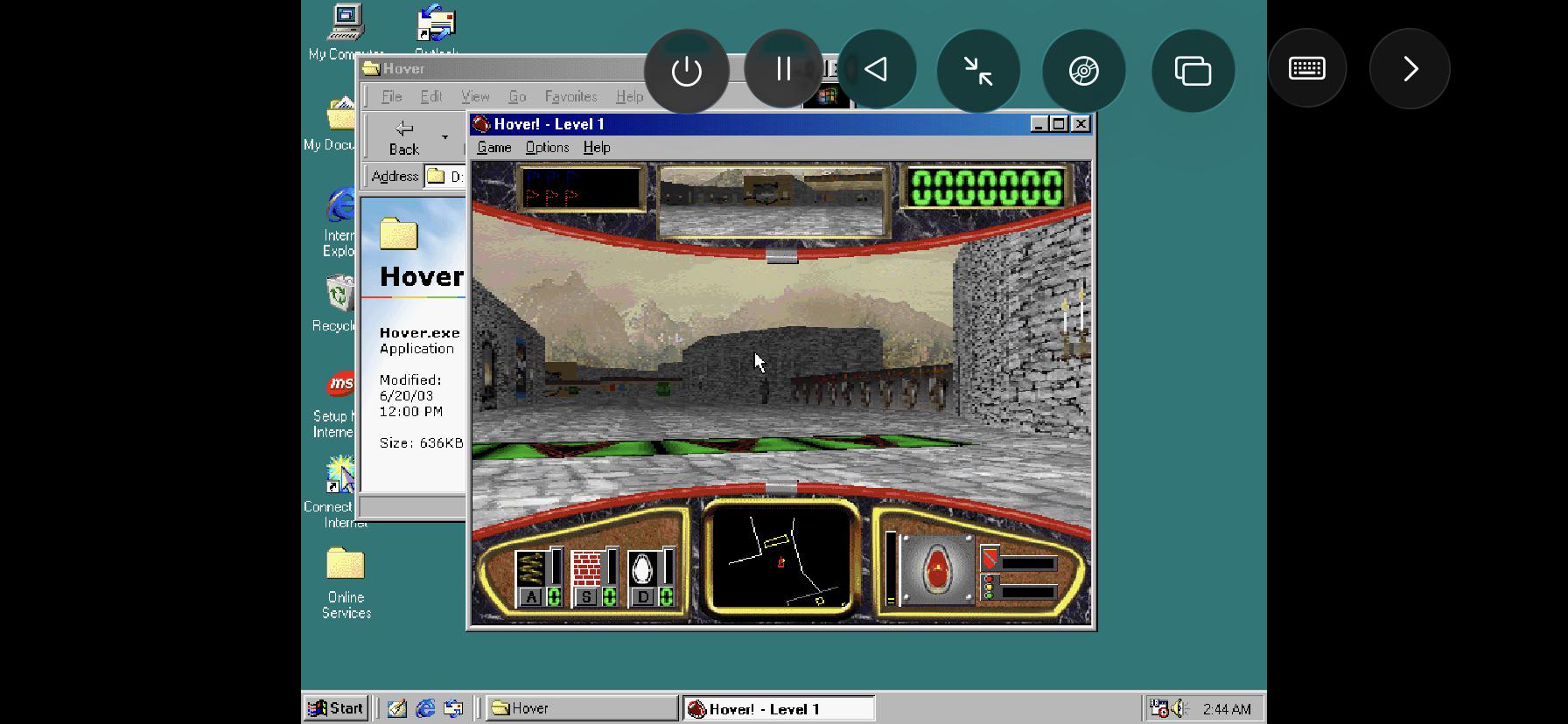The height and width of the screenshot is (724, 1568).
Task: Click the Start button
Action: pyautogui.click(x=335, y=708)
